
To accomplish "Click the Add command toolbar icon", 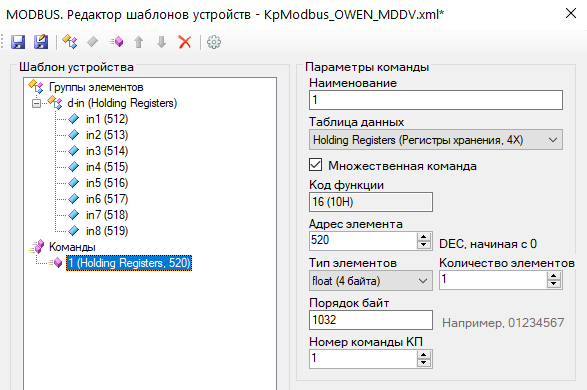I will 116,42.
